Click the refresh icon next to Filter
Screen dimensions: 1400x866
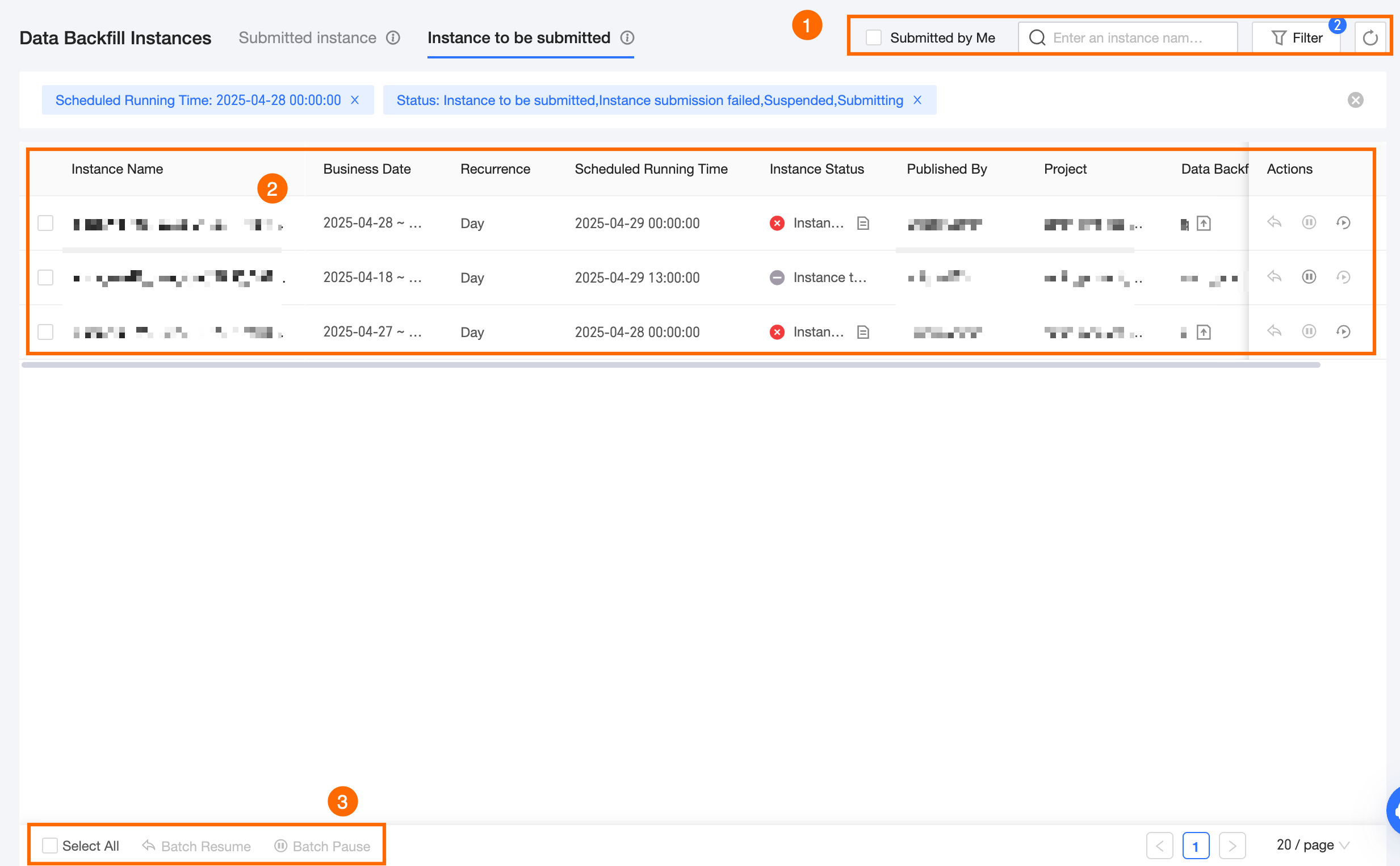tap(1370, 38)
